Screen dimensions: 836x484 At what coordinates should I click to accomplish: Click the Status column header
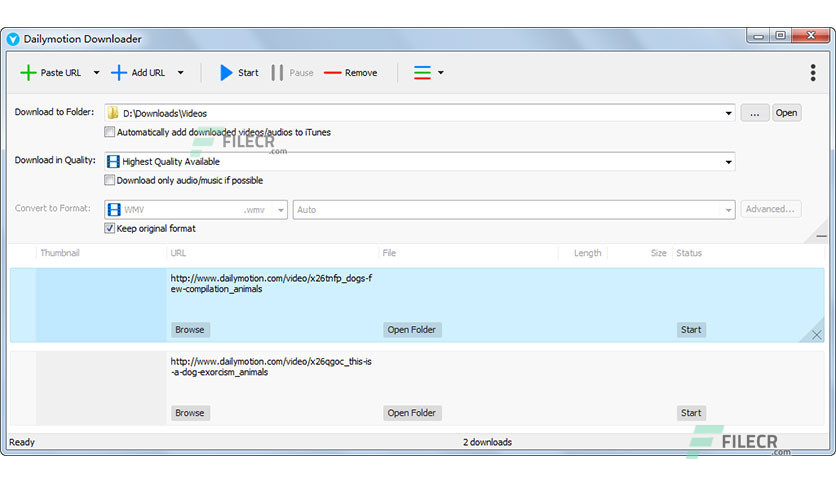pyautogui.click(x=689, y=253)
